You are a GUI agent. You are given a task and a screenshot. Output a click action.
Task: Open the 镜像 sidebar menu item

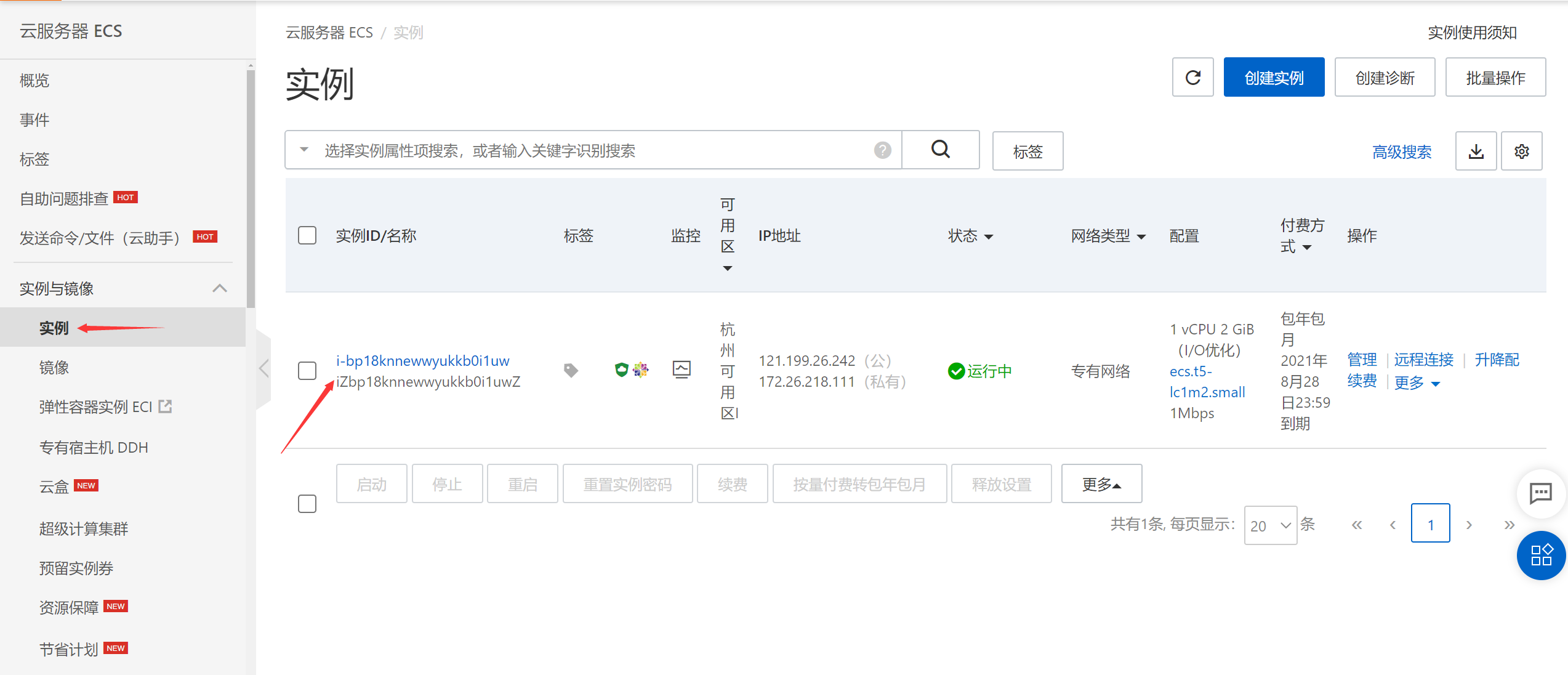(54, 367)
